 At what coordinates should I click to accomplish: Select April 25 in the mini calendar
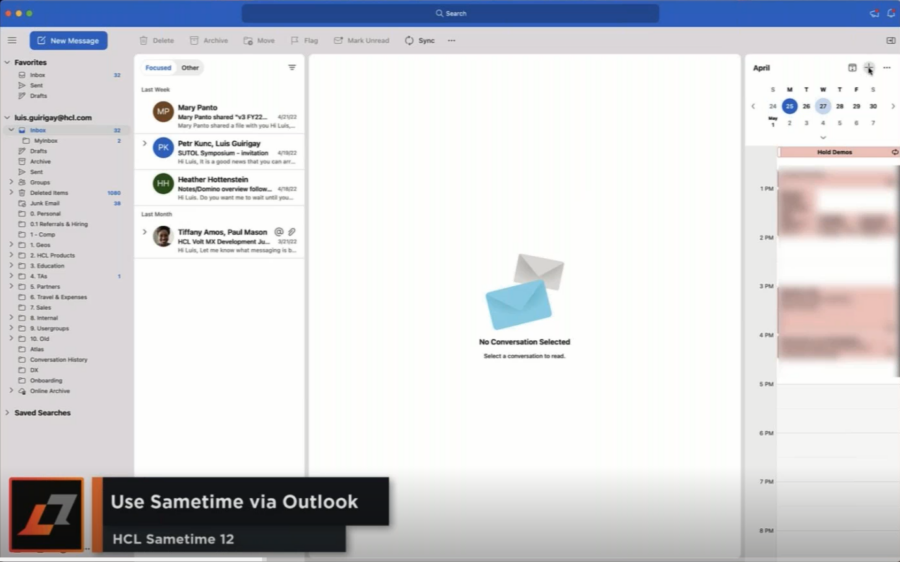pyautogui.click(x=790, y=106)
